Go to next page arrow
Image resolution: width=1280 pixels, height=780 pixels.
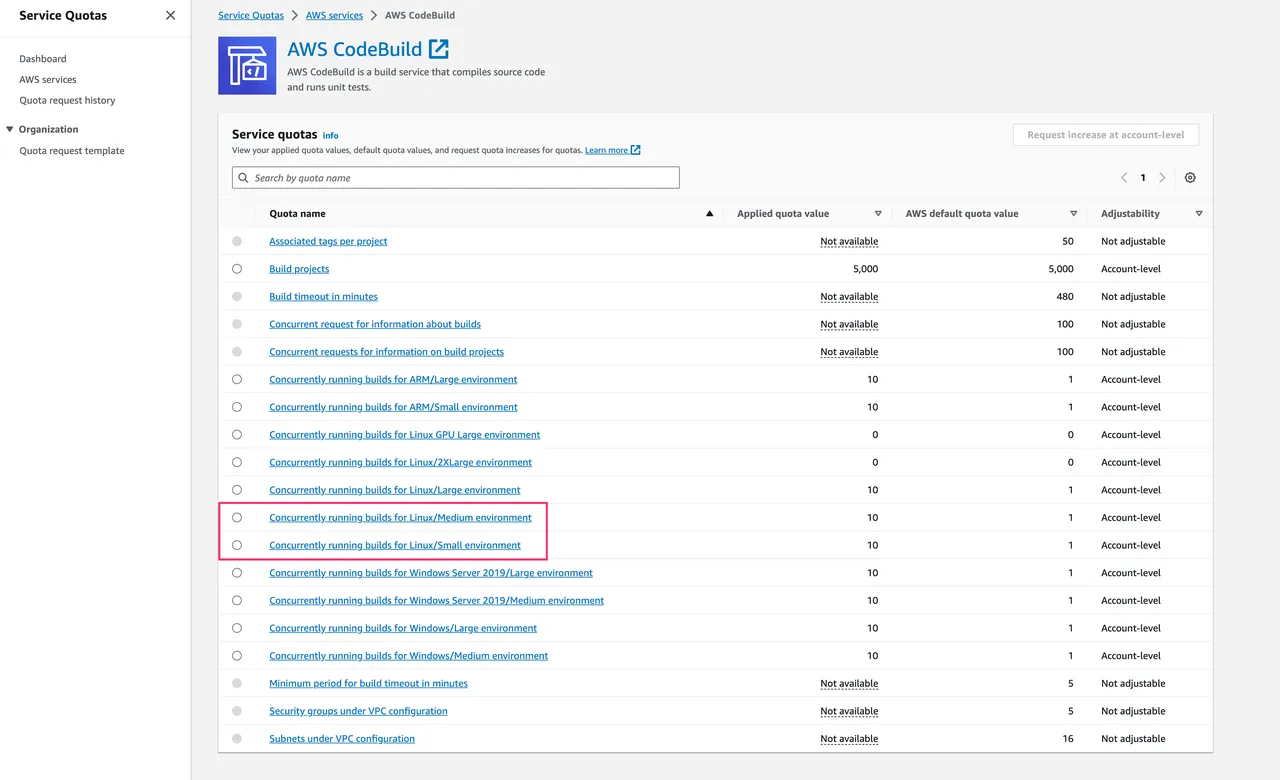pos(1162,178)
